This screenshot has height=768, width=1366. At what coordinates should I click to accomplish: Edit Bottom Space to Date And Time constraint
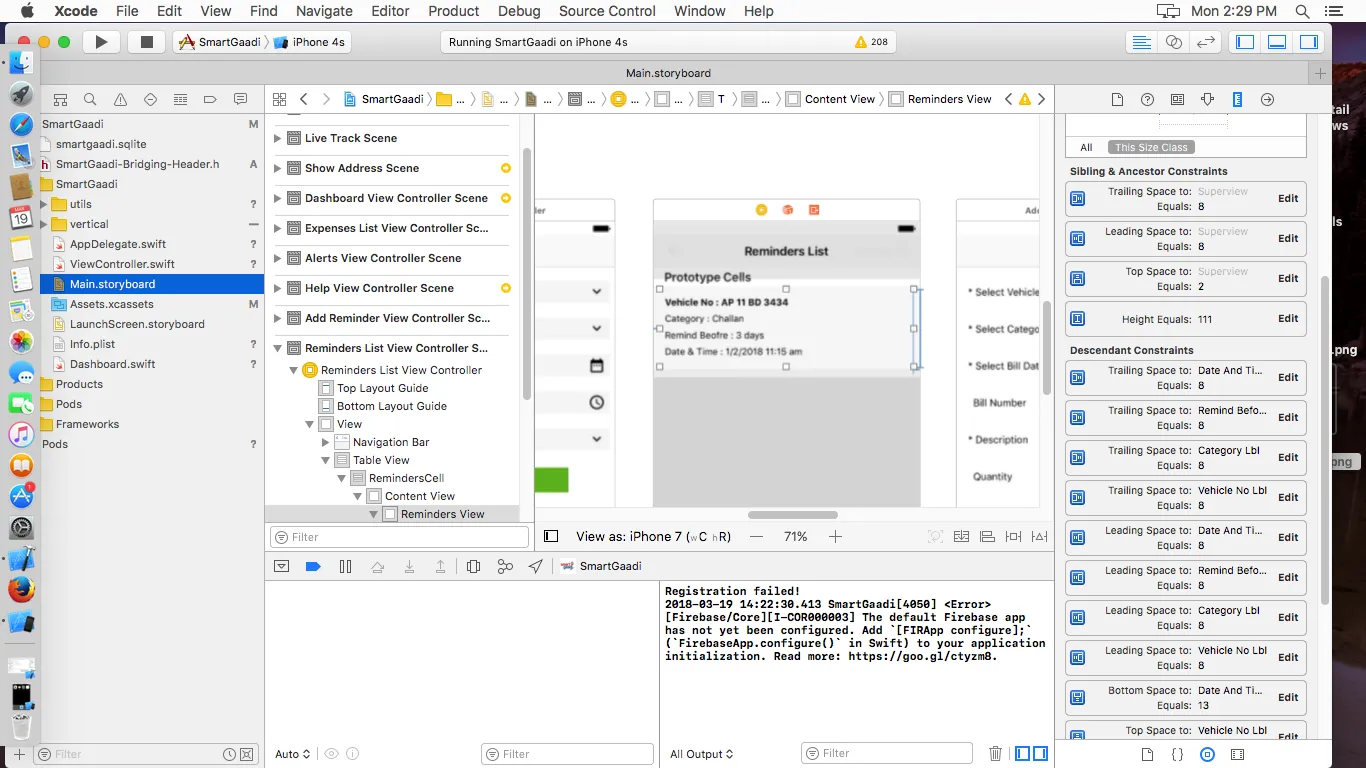(1288, 697)
